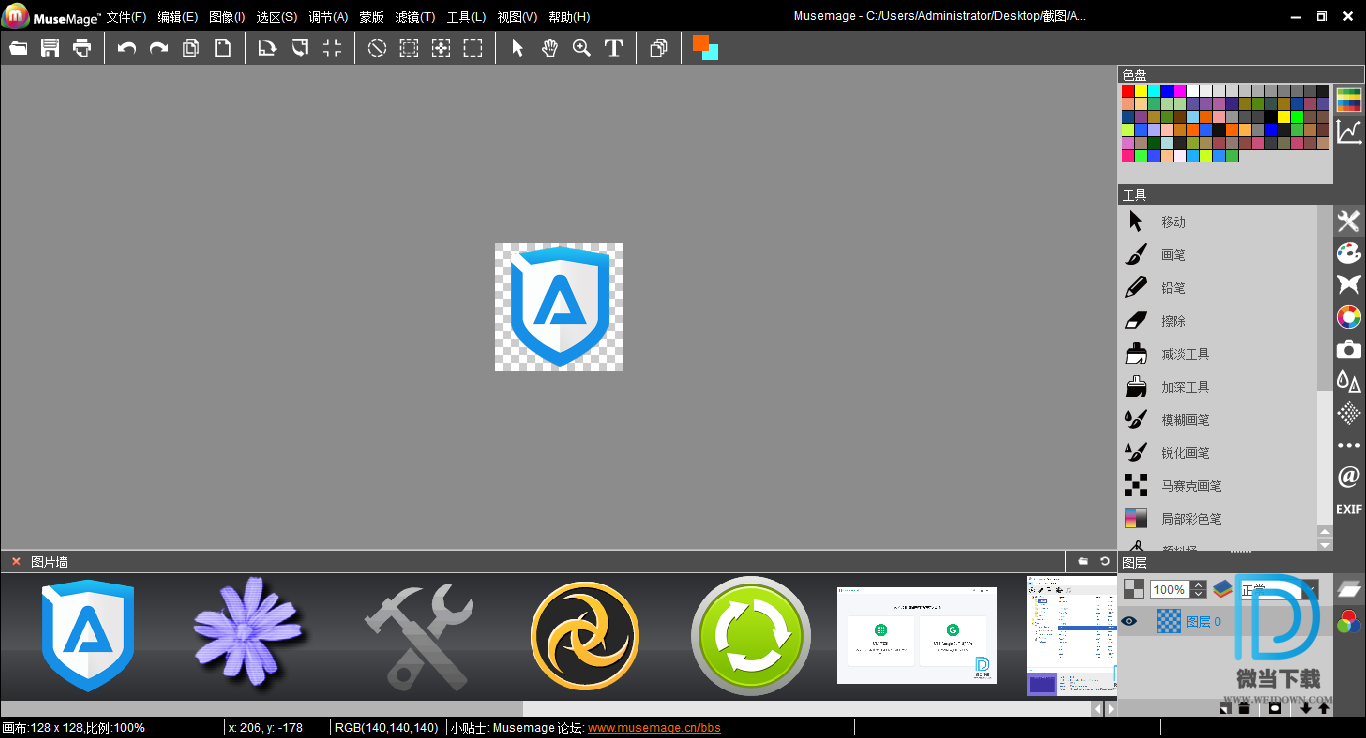Pick the yellow swatch in top row
The image size is (1366, 738).
click(x=1141, y=91)
